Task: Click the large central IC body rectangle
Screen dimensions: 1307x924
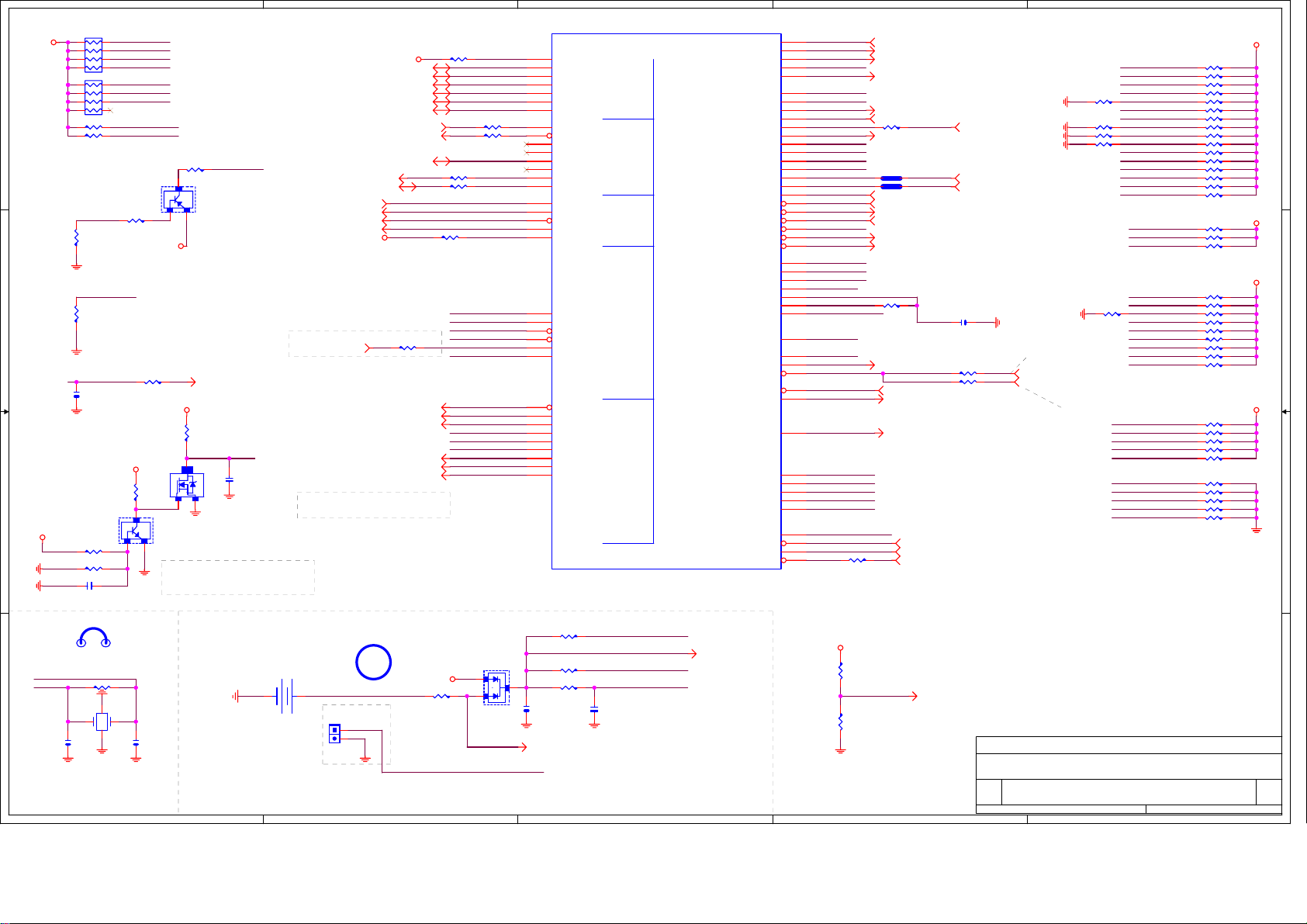Action: pos(666,301)
